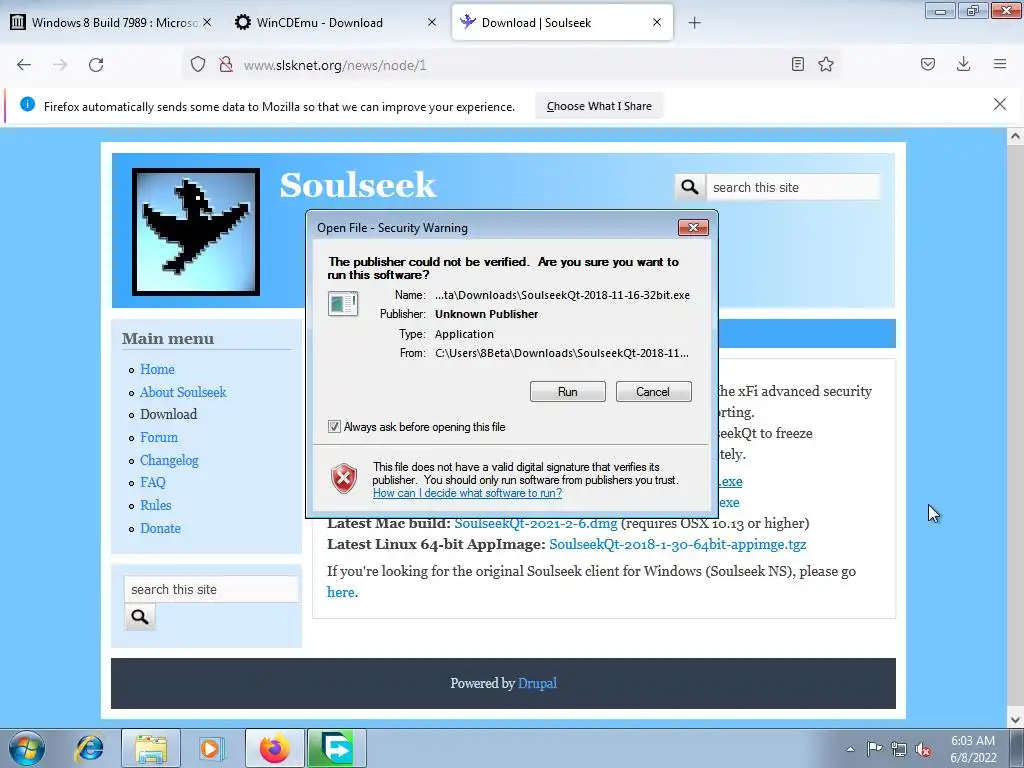
Task: Close the Windows 8 Build 7989 tab
Action: (207, 22)
